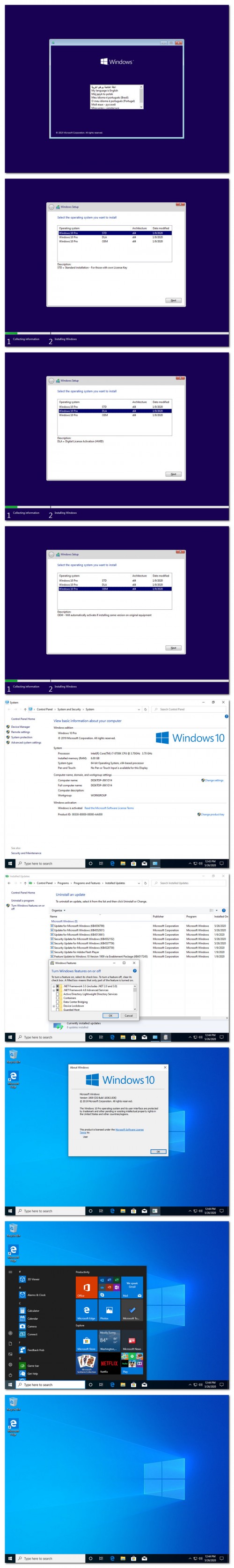
Task: Enable Active Directory Lightweight Directory Services checkbox
Action: (58, 994)
